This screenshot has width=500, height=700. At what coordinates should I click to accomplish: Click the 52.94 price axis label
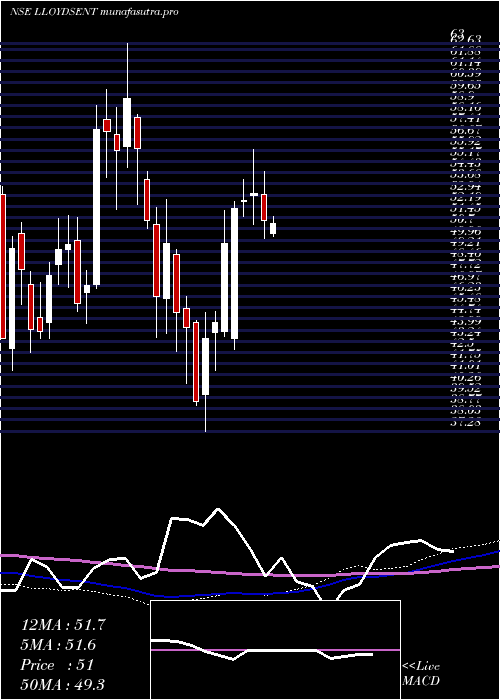coord(465,186)
